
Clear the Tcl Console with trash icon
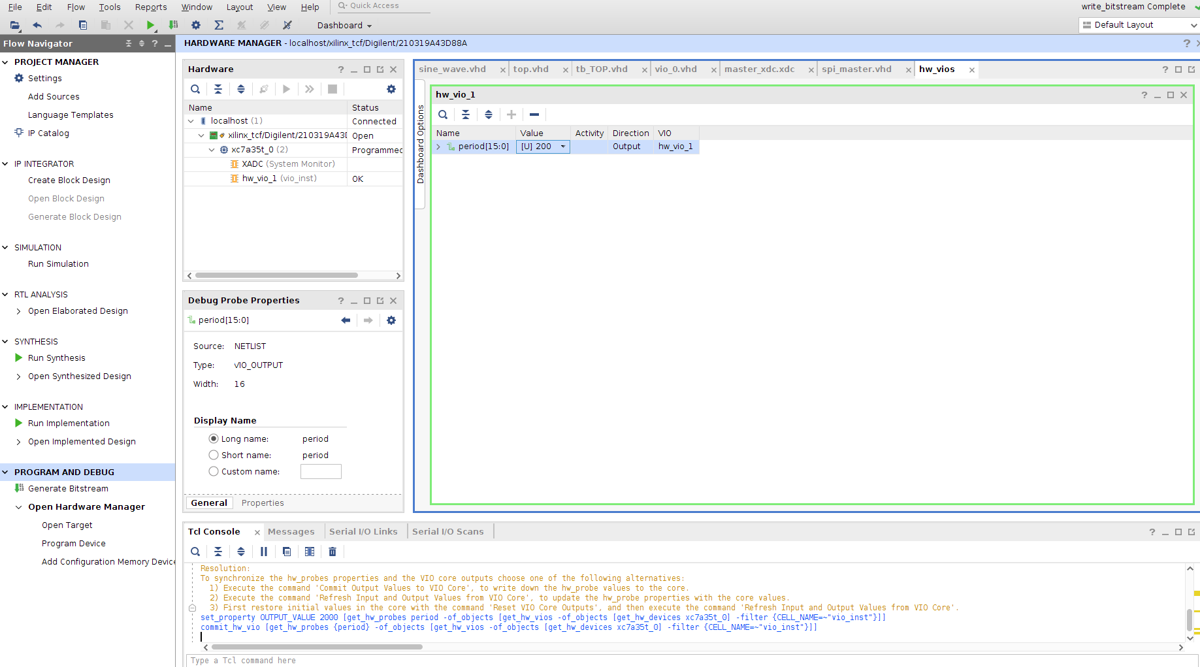[332, 551]
